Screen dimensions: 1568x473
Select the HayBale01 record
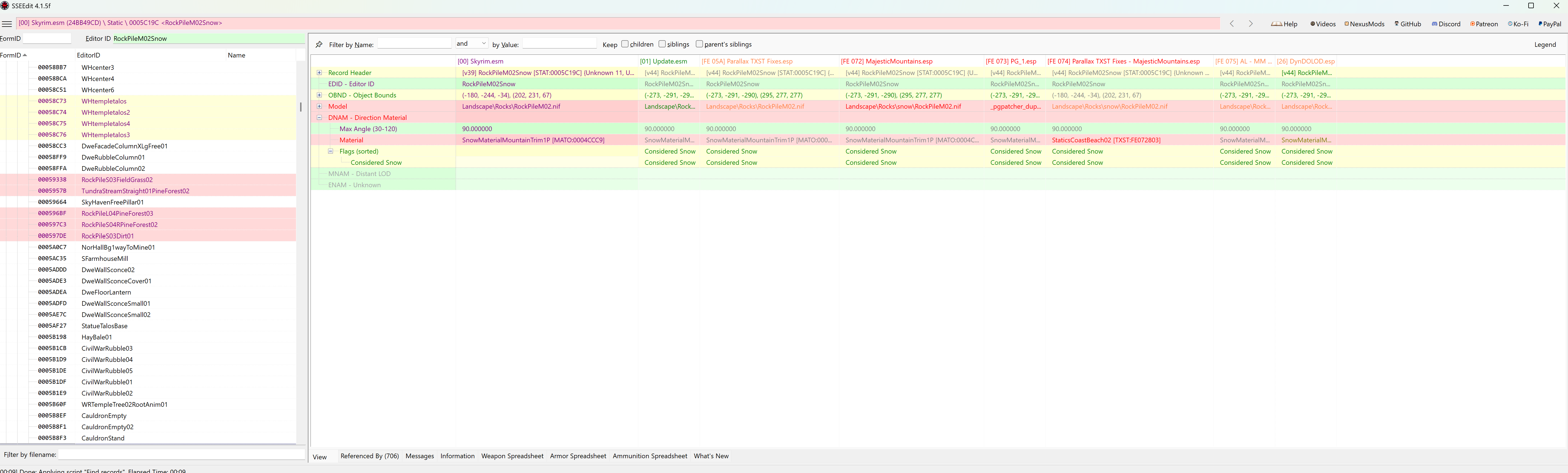coord(97,337)
